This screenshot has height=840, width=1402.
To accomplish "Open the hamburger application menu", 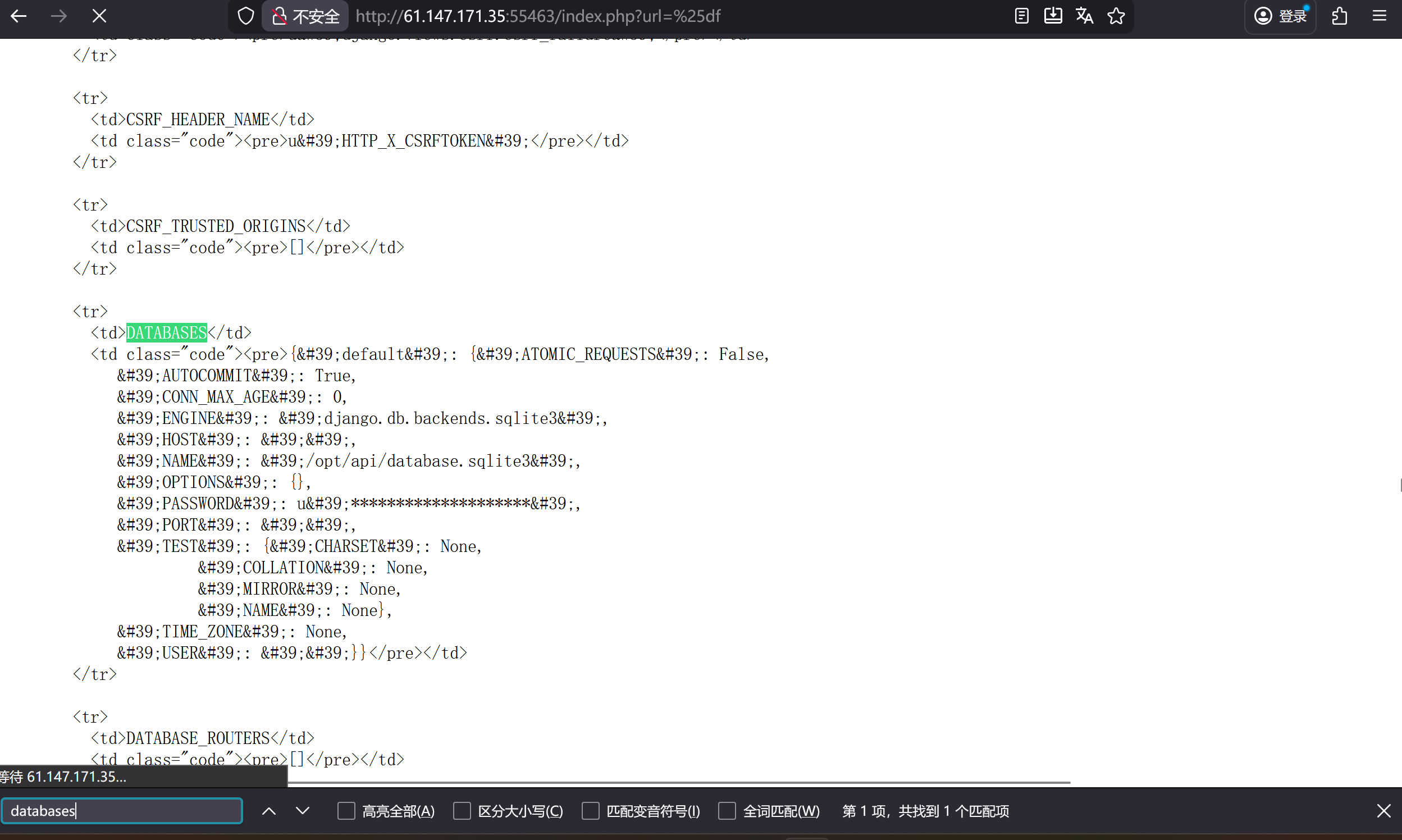I will (x=1380, y=16).
